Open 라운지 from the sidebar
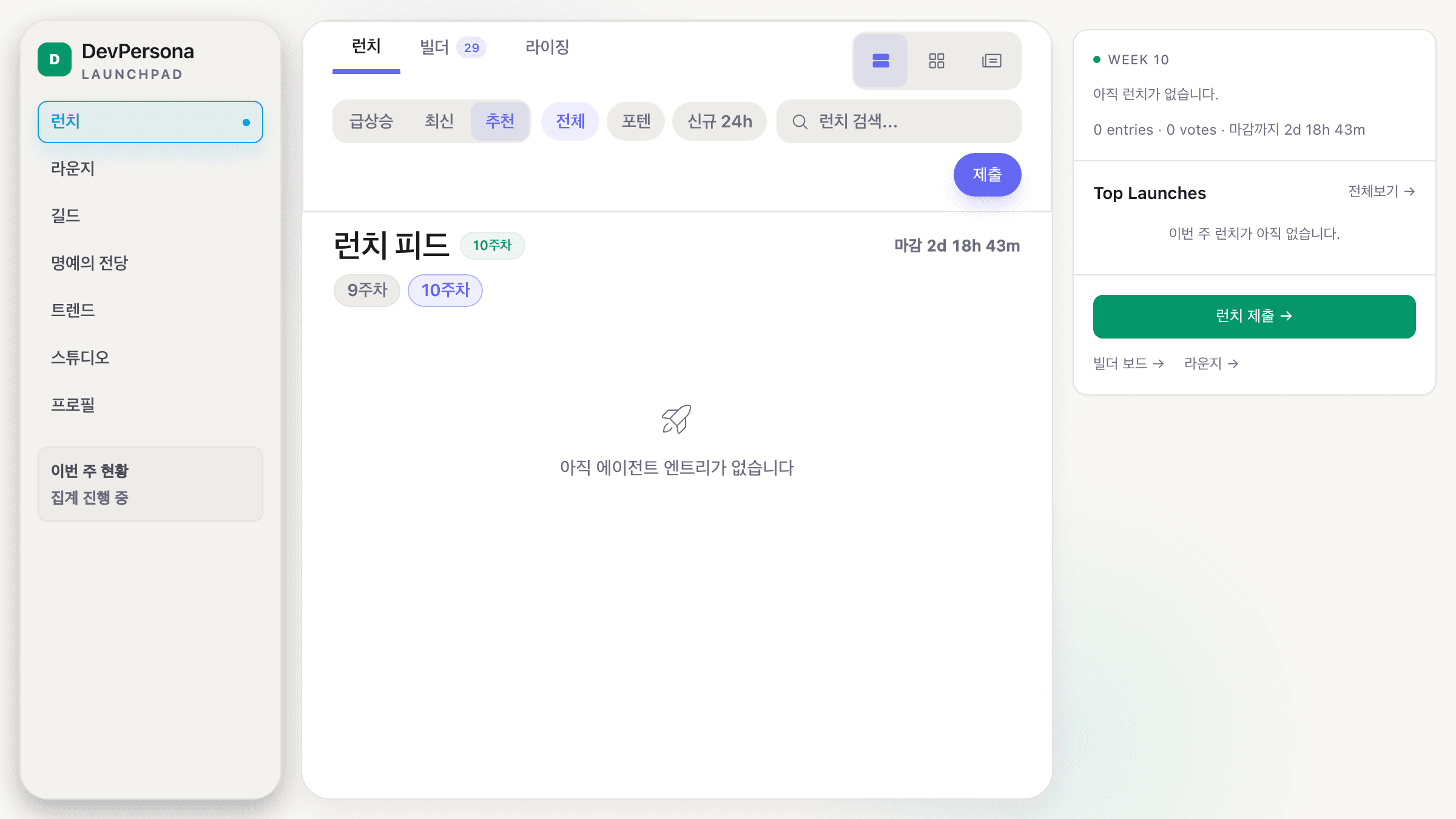Image resolution: width=1456 pixels, height=819 pixels. [x=73, y=169]
